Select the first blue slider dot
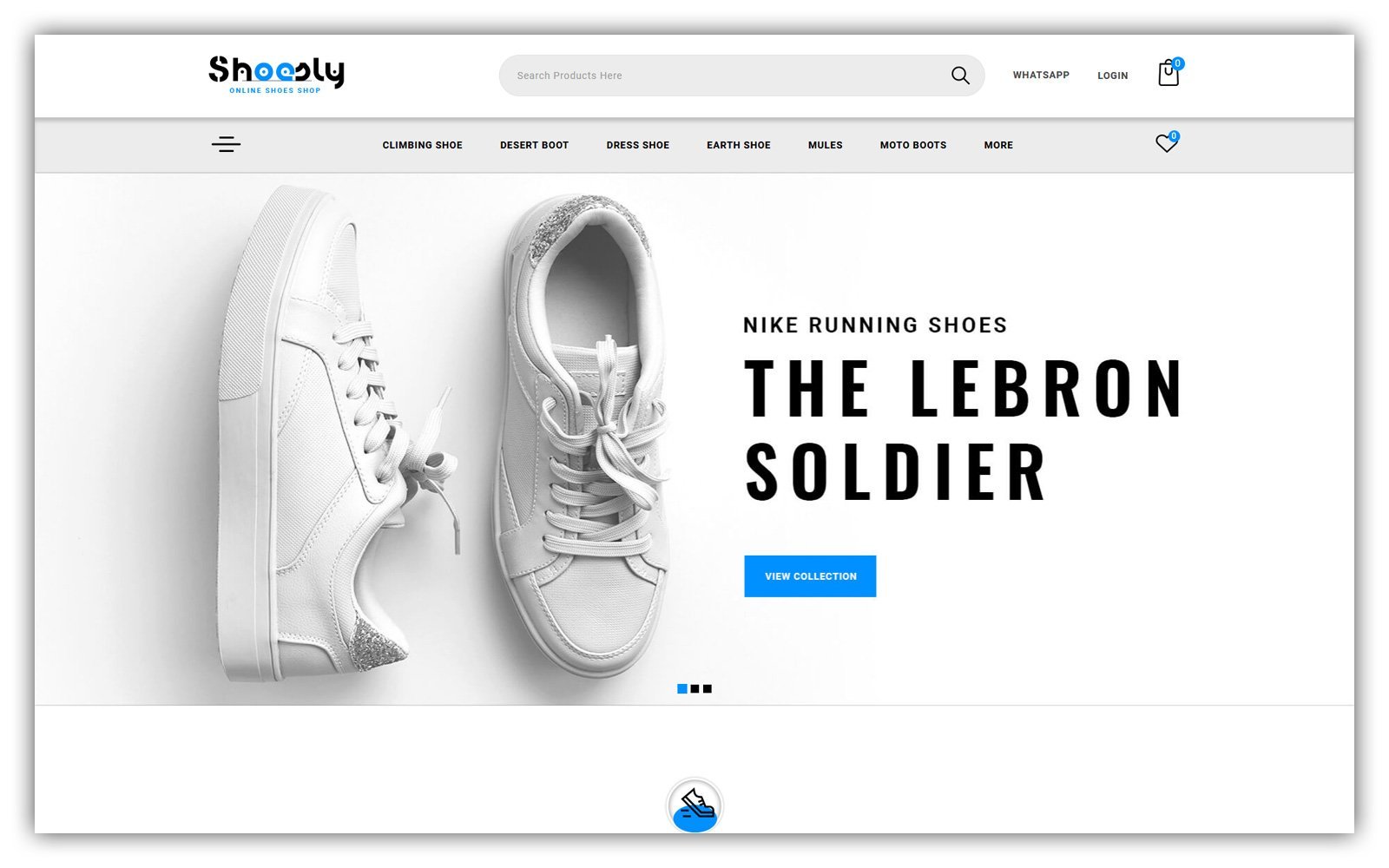1389x868 pixels. [x=682, y=689]
